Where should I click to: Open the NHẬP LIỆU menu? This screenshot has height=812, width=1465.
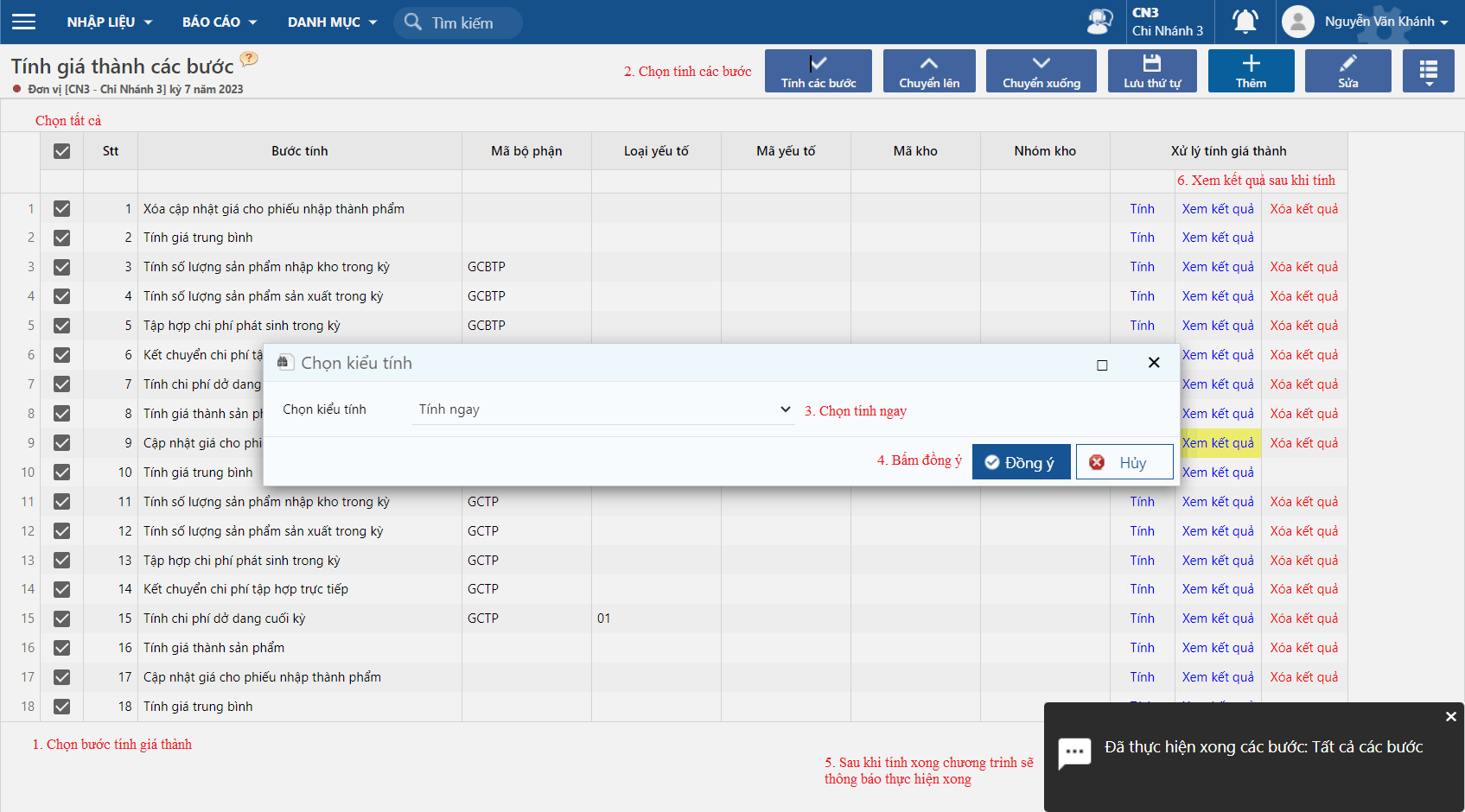coord(109,22)
